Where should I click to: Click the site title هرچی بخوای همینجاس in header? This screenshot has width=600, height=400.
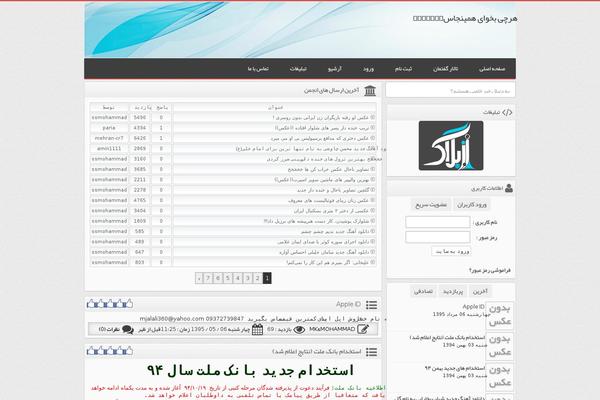(465, 18)
